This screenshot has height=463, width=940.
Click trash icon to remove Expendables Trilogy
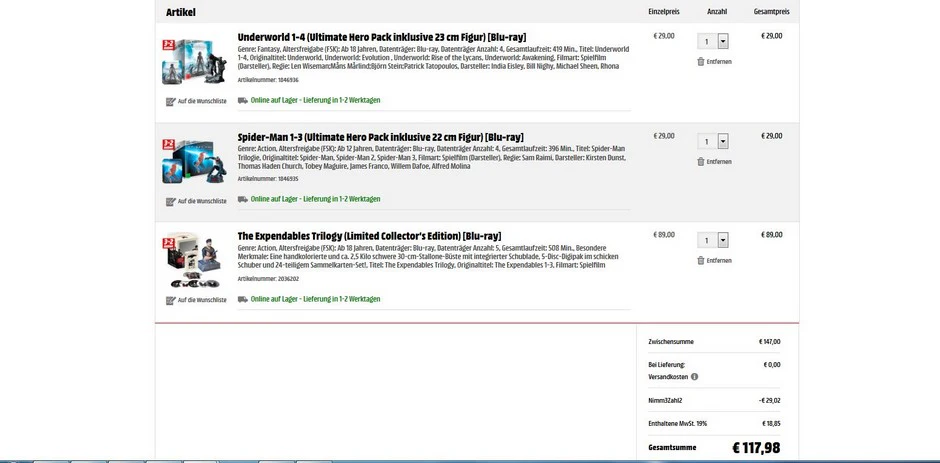point(700,260)
